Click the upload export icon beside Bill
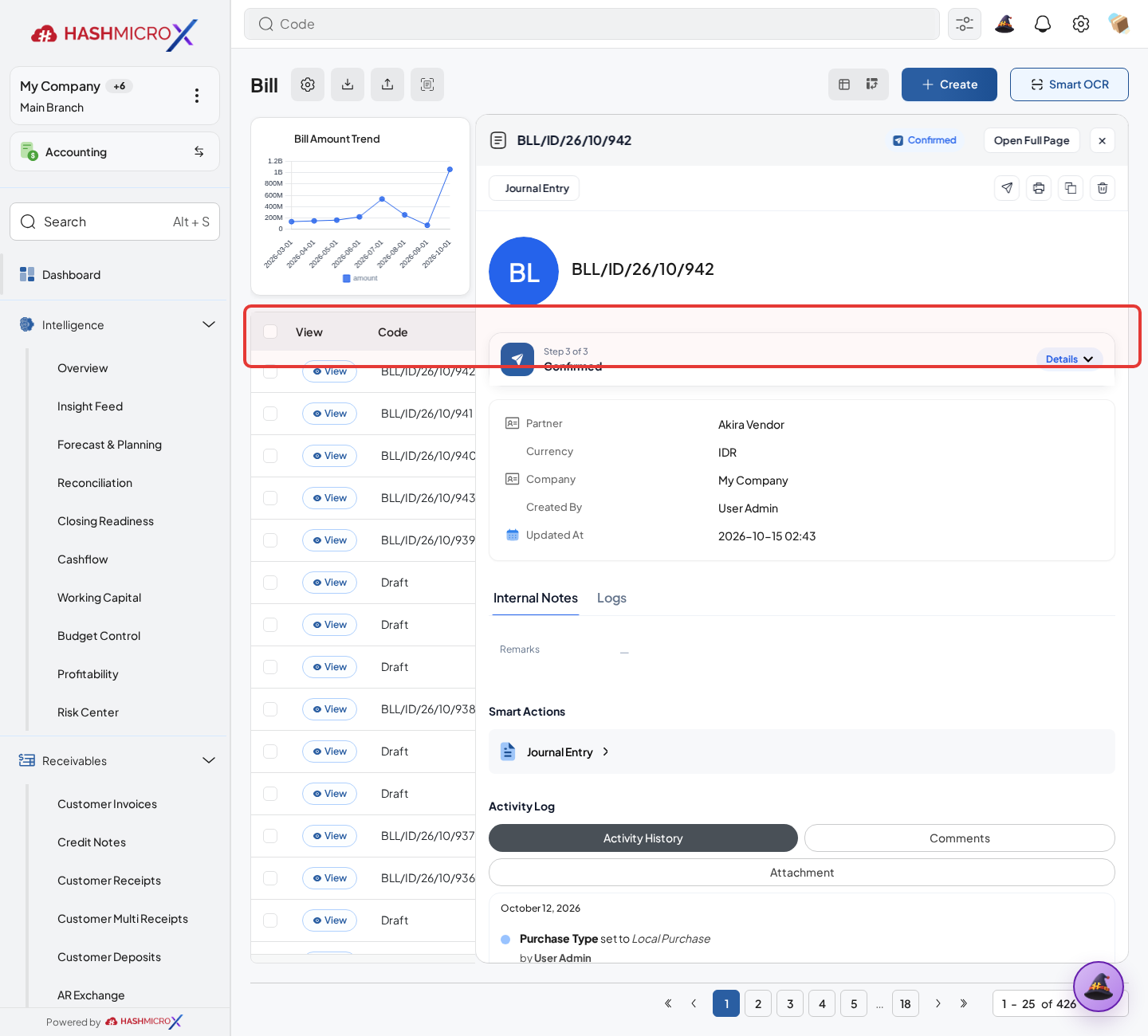Viewport: 1148px width, 1036px height. point(387,84)
